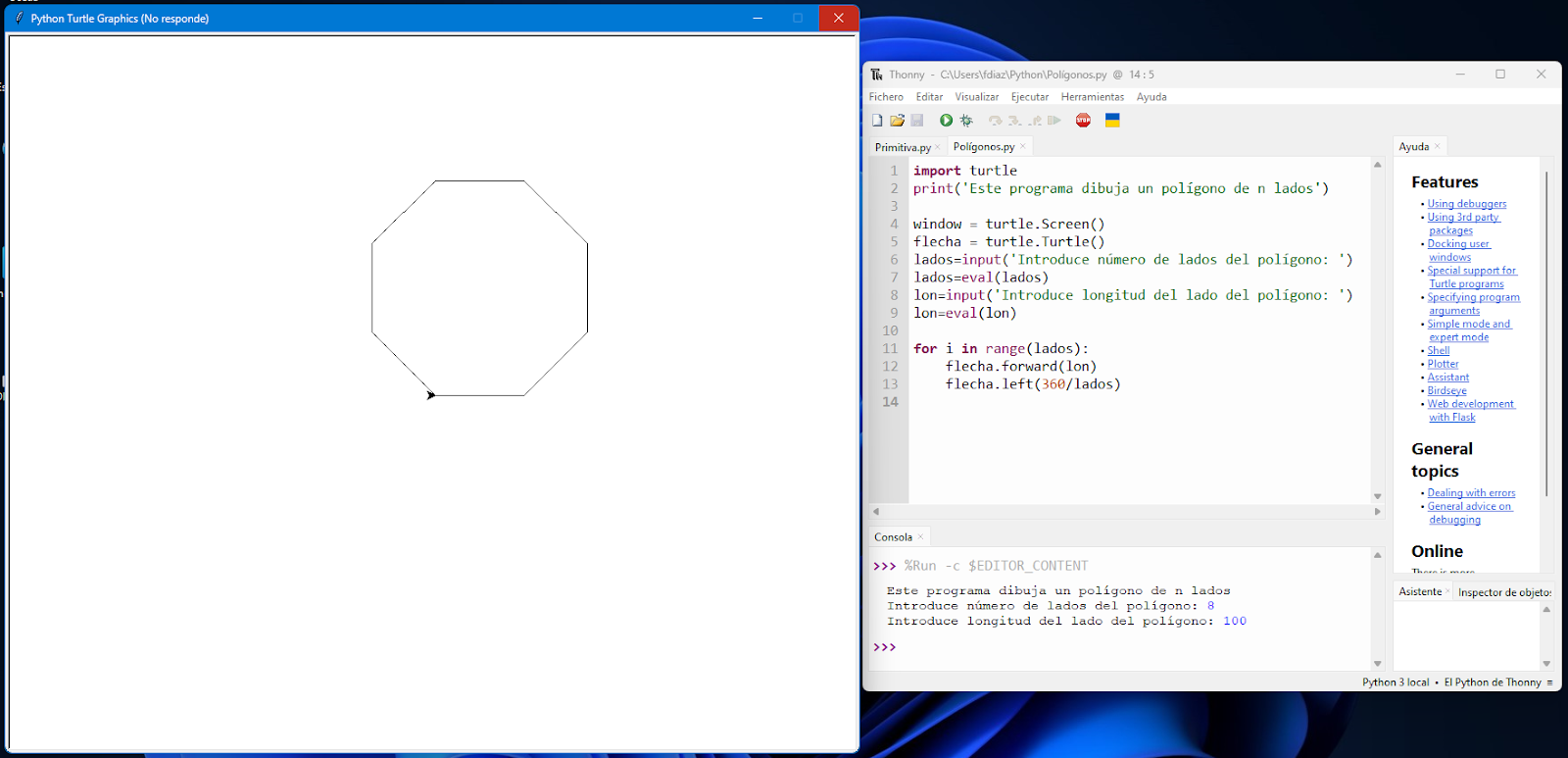
Task: Click the editor vertical scrollbar up arrow
Action: point(1377,165)
